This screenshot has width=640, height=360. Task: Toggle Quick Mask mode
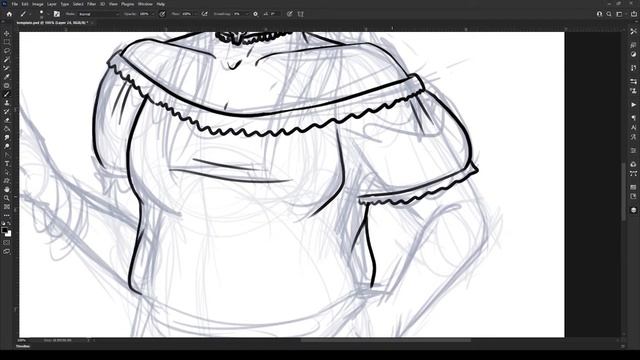(x=7, y=243)
